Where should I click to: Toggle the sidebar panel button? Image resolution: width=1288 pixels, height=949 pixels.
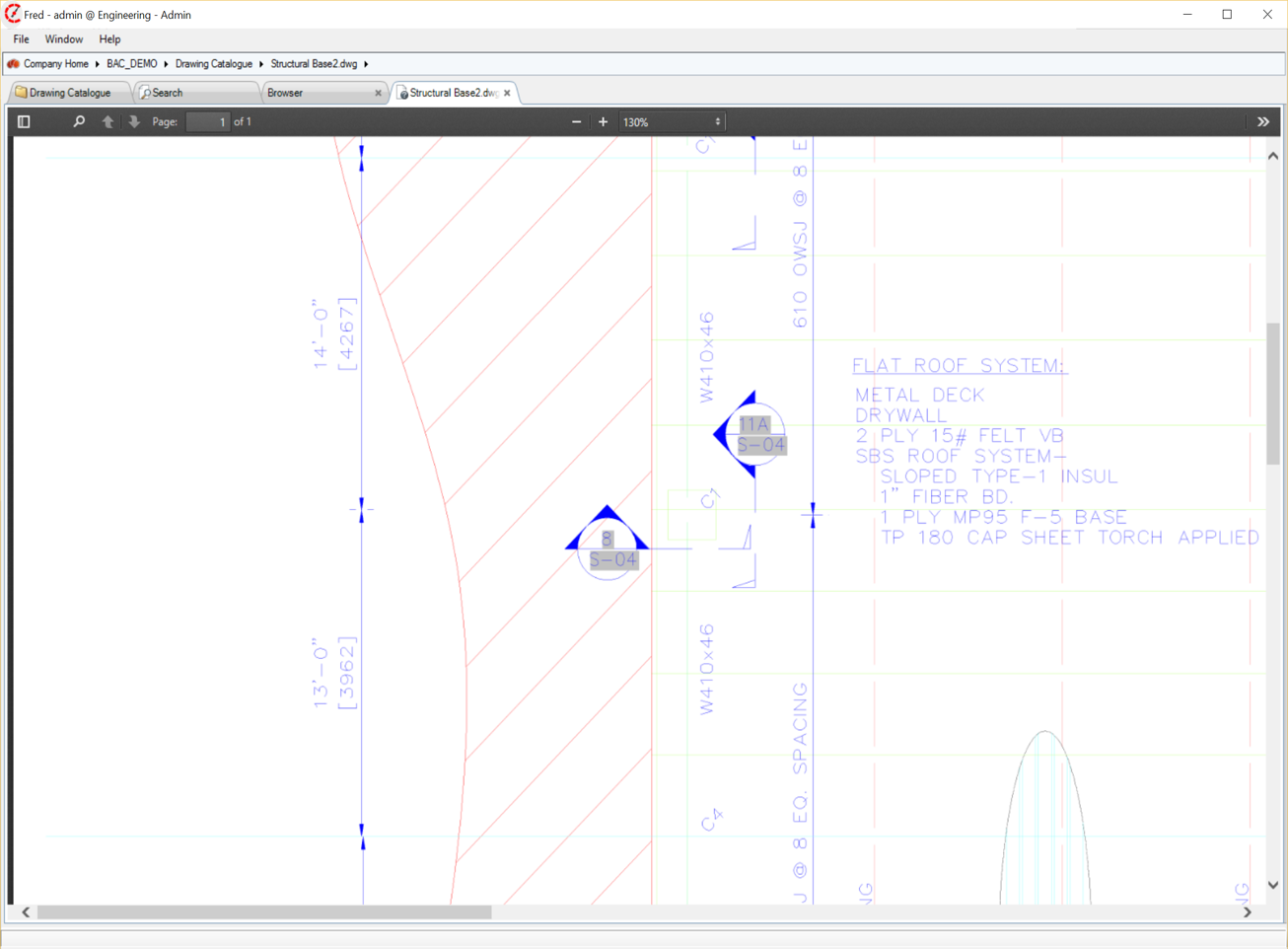point(24,122)
